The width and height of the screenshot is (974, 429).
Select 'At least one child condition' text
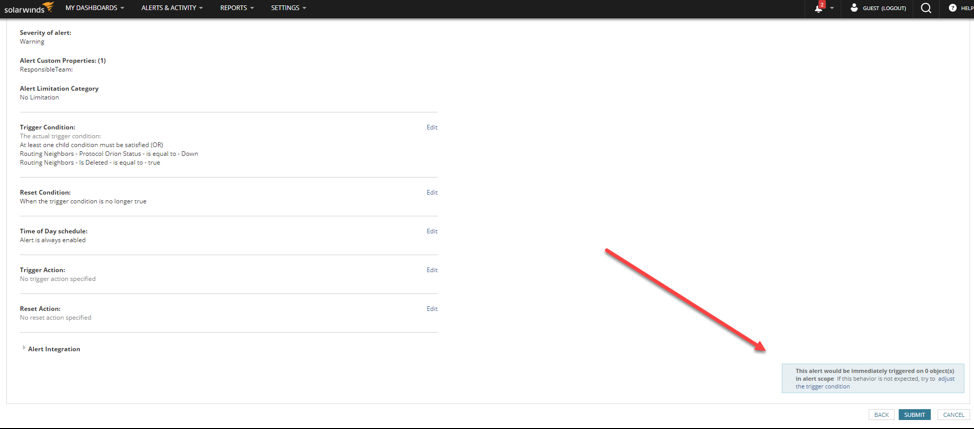(x=91, y=145)
